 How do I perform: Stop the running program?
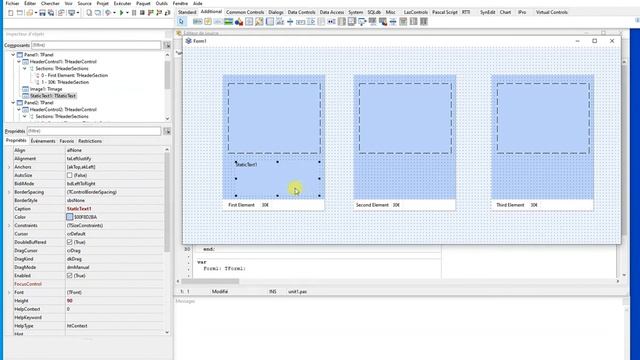pos(142,13)
